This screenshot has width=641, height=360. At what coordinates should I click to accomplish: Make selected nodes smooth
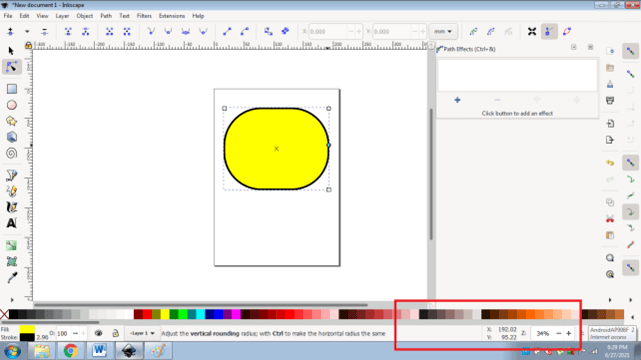[168, 31]
